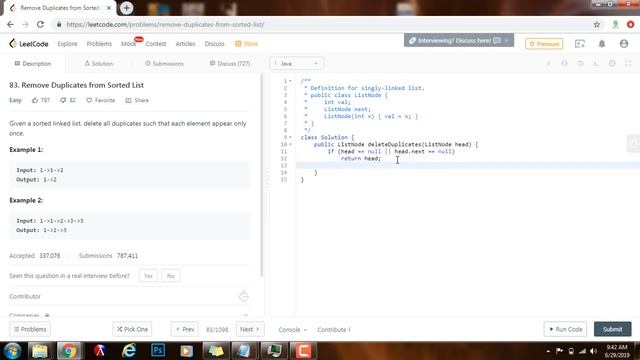Click the thumbs down dislike icon
The width and height of the screenshot is (640, 360).
63,100
